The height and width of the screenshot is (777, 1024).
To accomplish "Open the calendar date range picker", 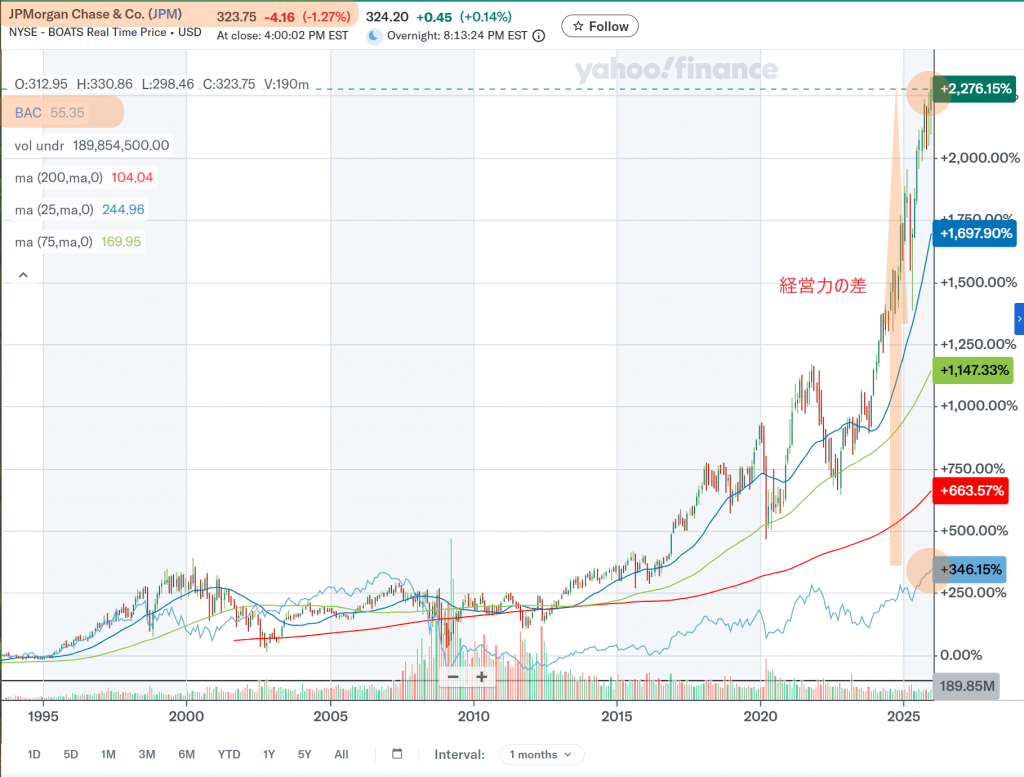I will point(397,754).
